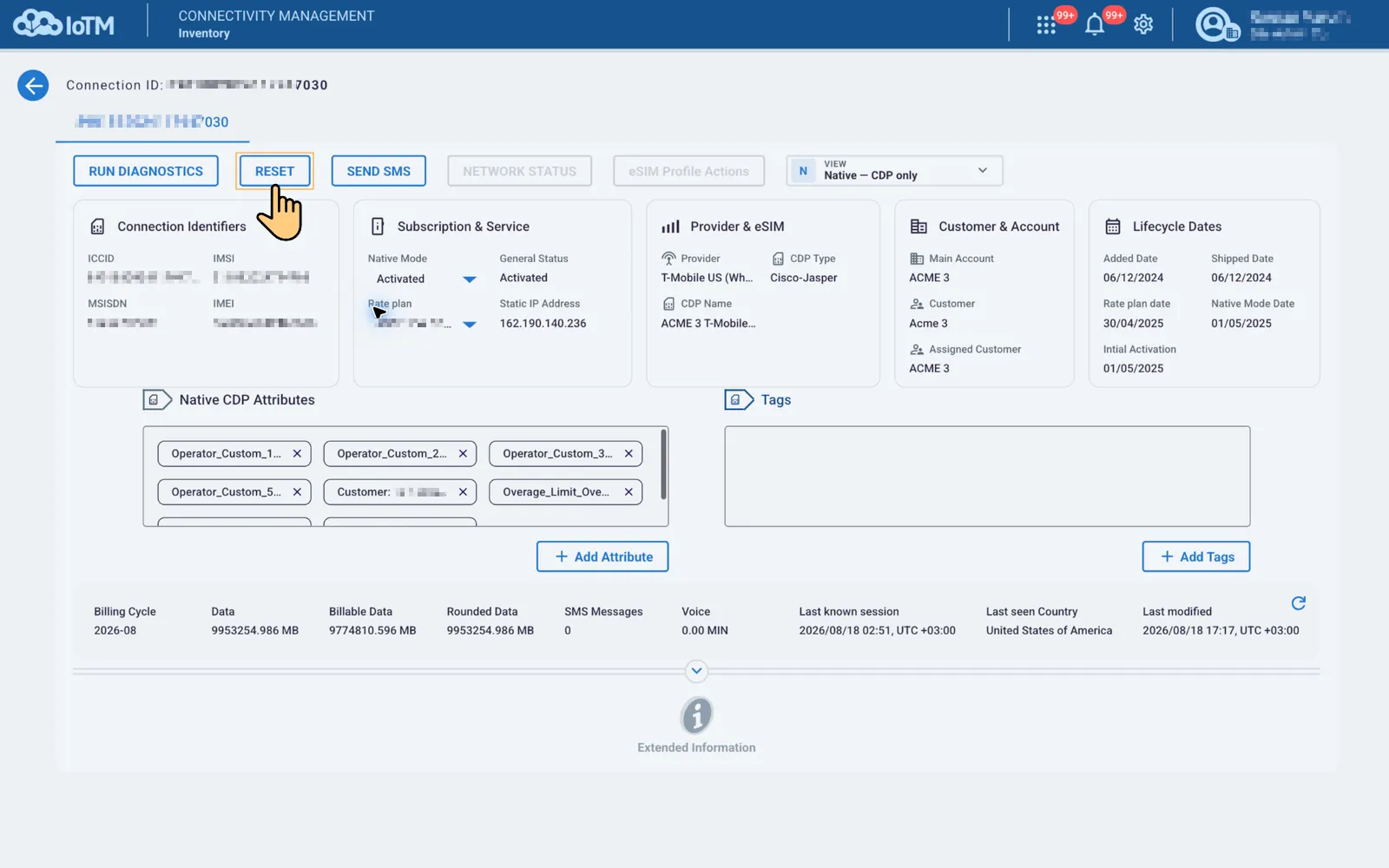
Task: Open the View Native — CDP only dropdown
Action: [x=894, y=171]
